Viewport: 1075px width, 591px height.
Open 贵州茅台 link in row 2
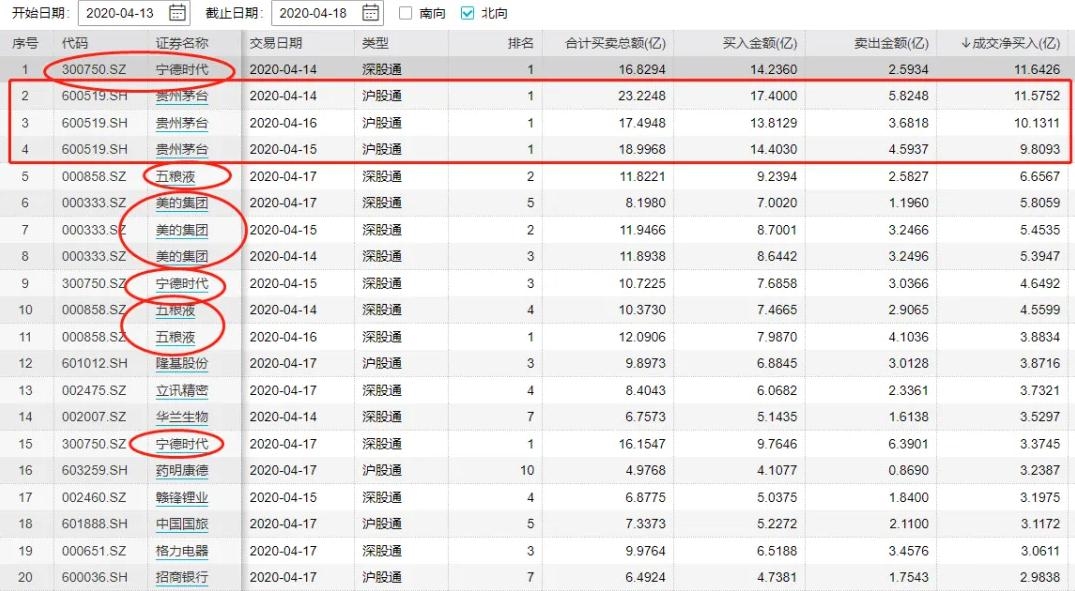182,96
